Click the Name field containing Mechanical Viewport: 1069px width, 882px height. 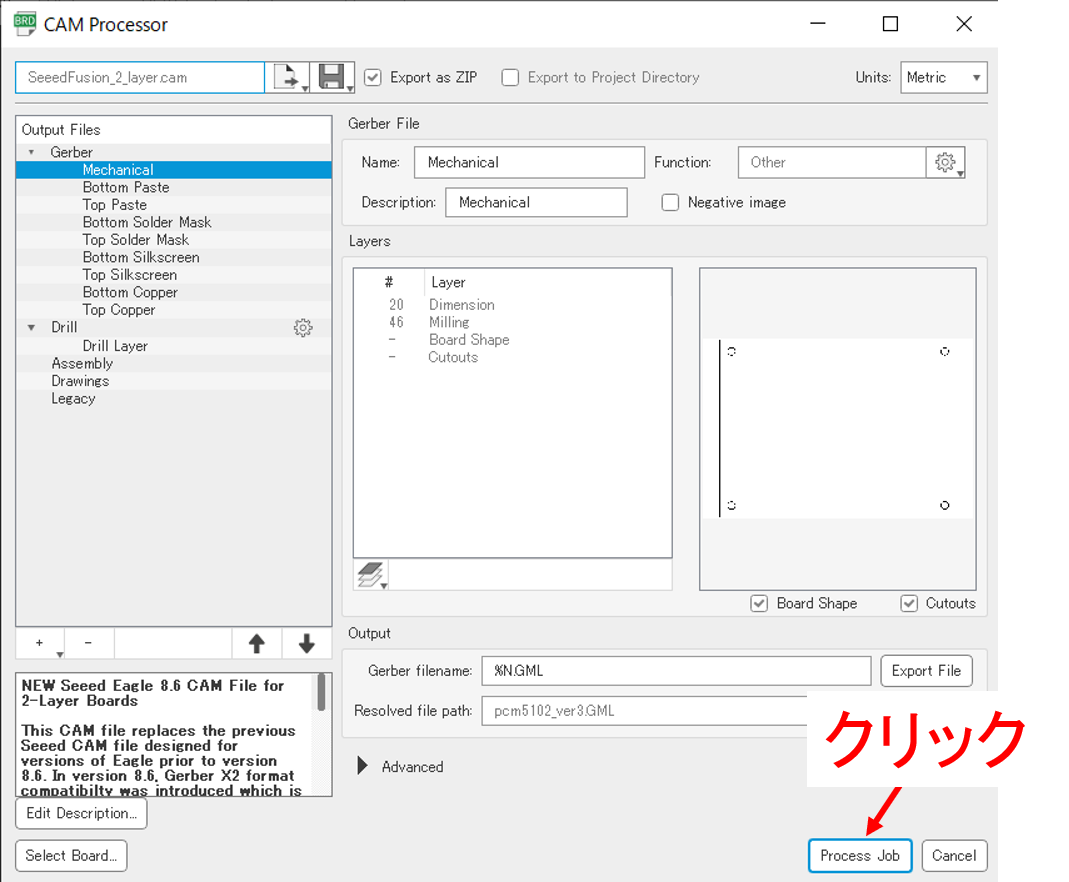(x=529, y=162)
